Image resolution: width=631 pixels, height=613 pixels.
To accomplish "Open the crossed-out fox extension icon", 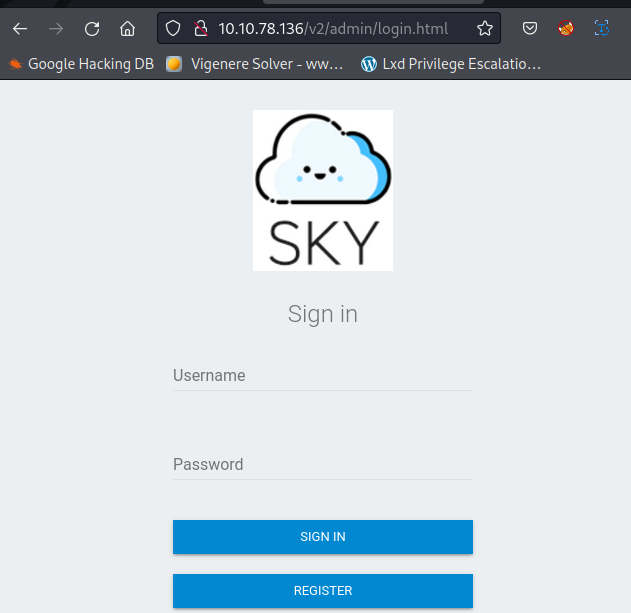I will click(x=566, y=29).
